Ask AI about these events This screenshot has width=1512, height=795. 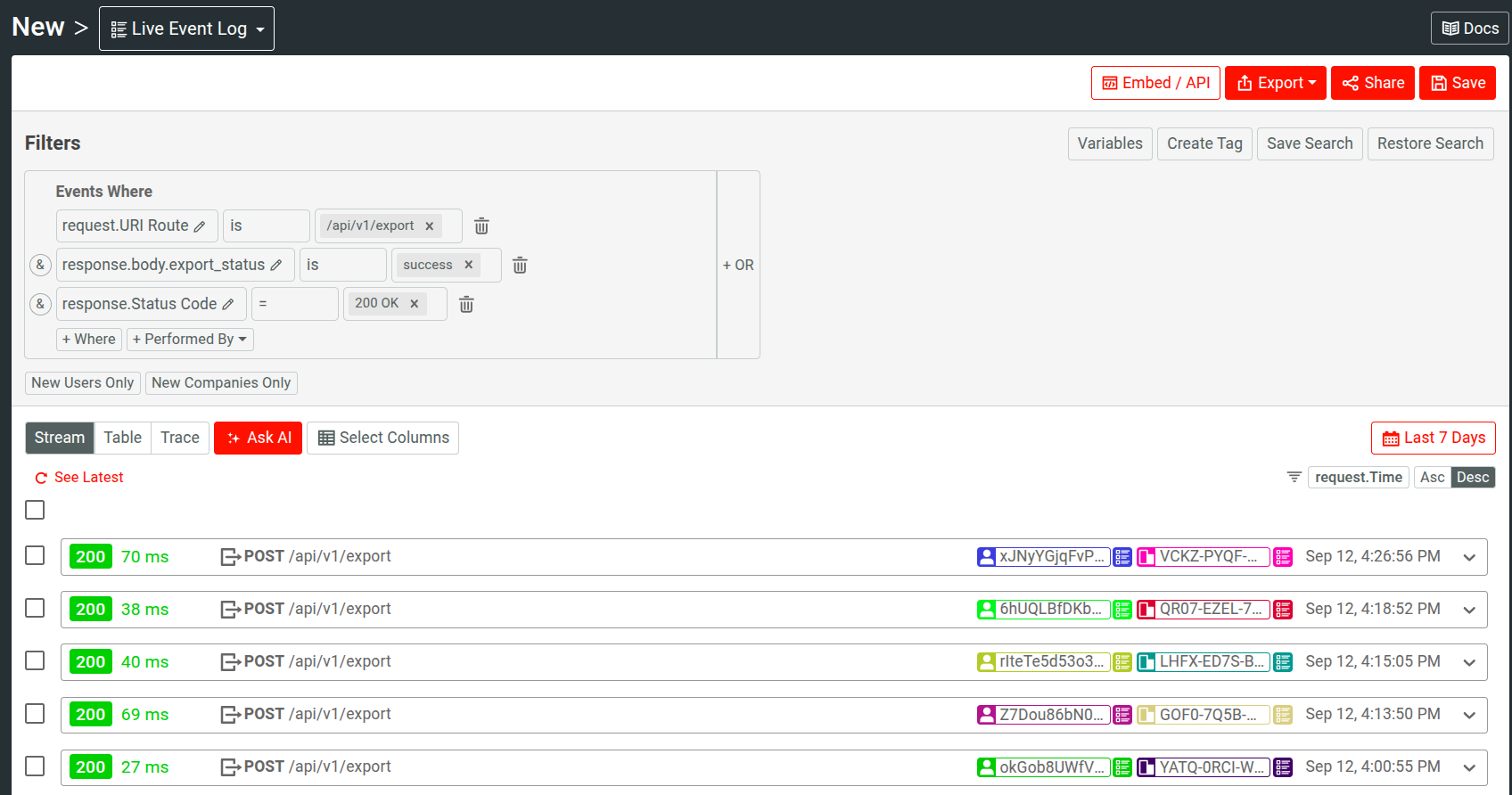click(x=259, y=438)
